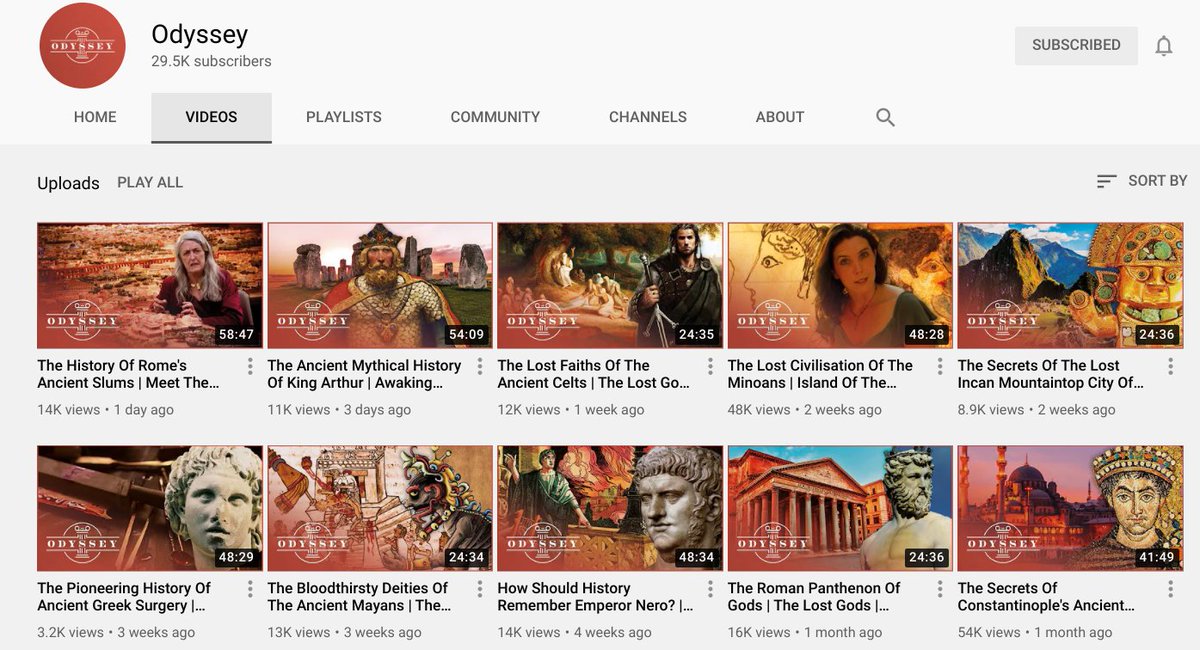
Task: Play the Constantinople video thumbnail
Action: click(1070, 508)
